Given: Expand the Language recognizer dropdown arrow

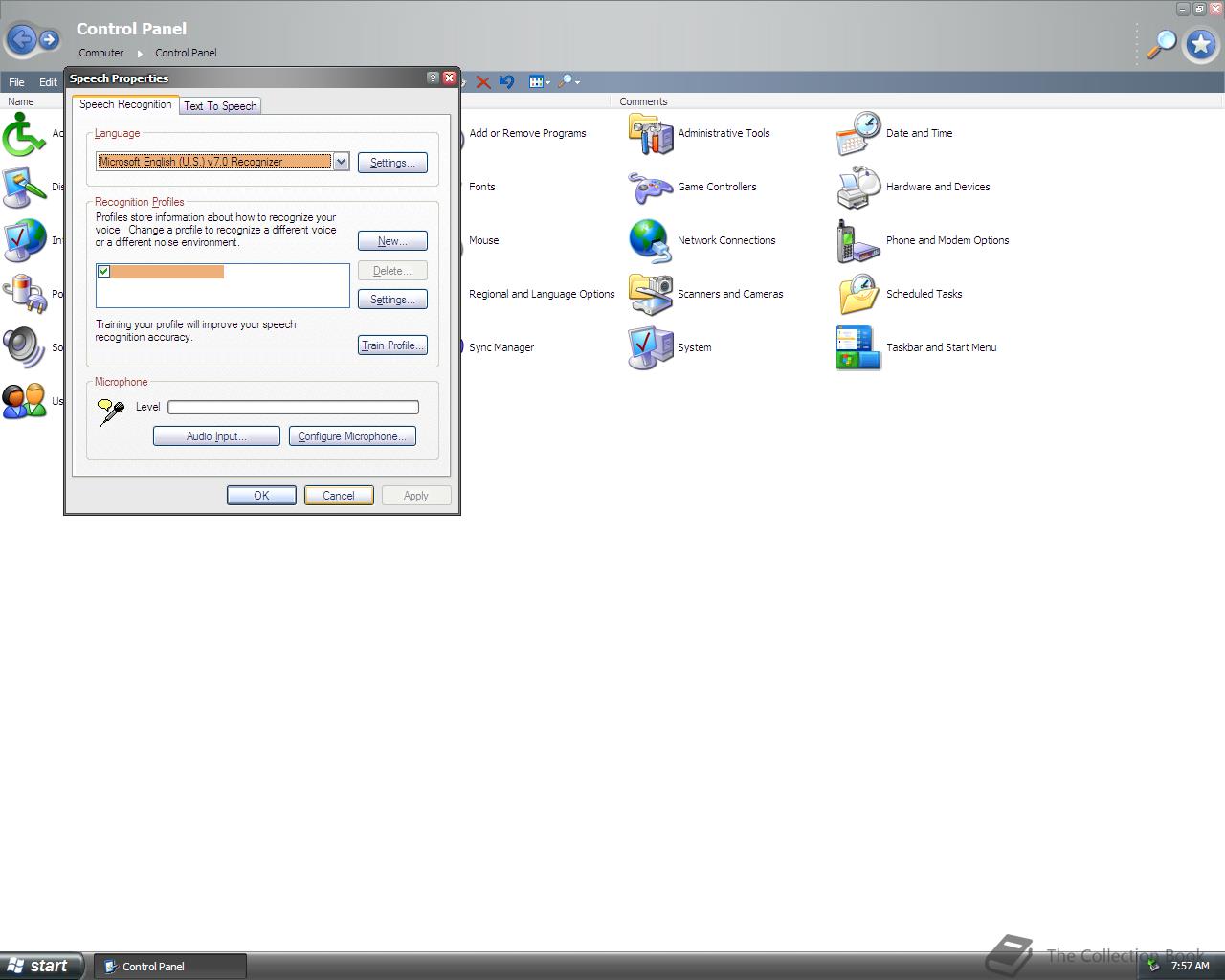Looking at the screenshot, I should pos(341,162).
